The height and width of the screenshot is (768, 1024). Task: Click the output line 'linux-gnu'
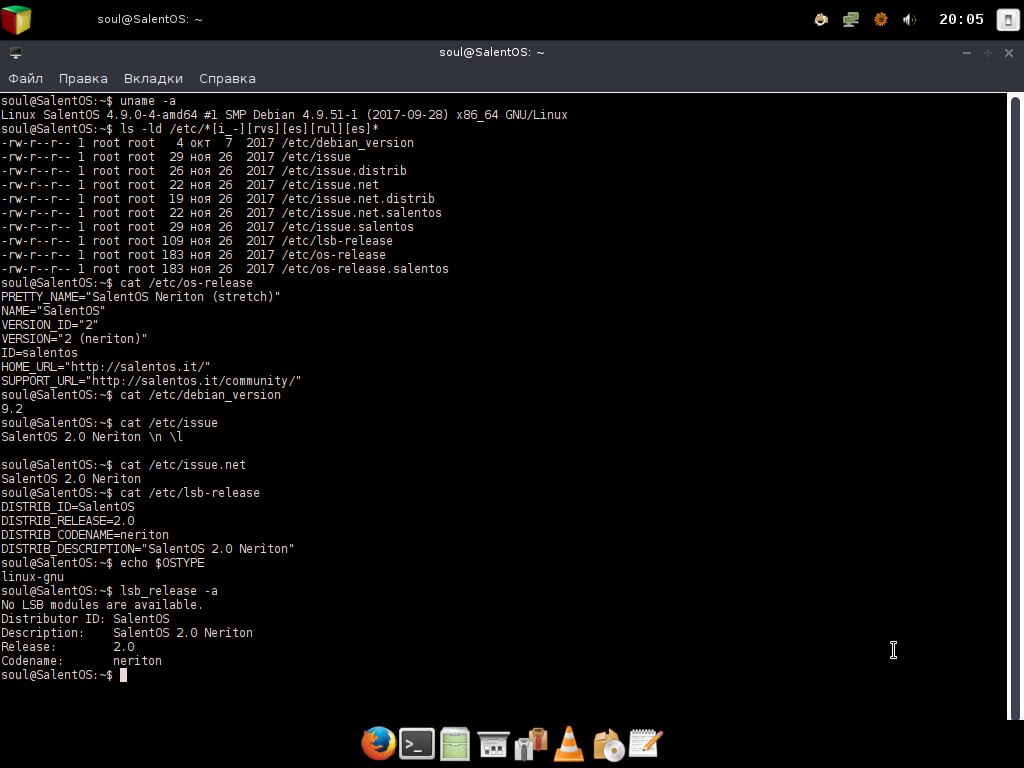point(33,577)
